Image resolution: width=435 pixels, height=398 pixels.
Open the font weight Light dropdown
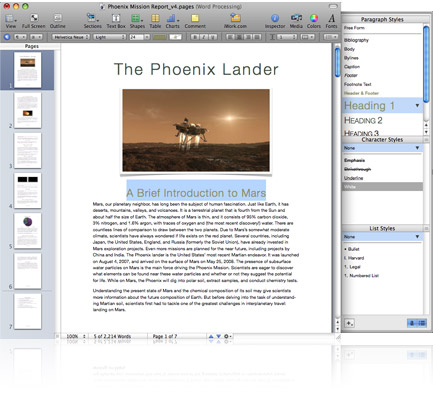click(110, 37)
